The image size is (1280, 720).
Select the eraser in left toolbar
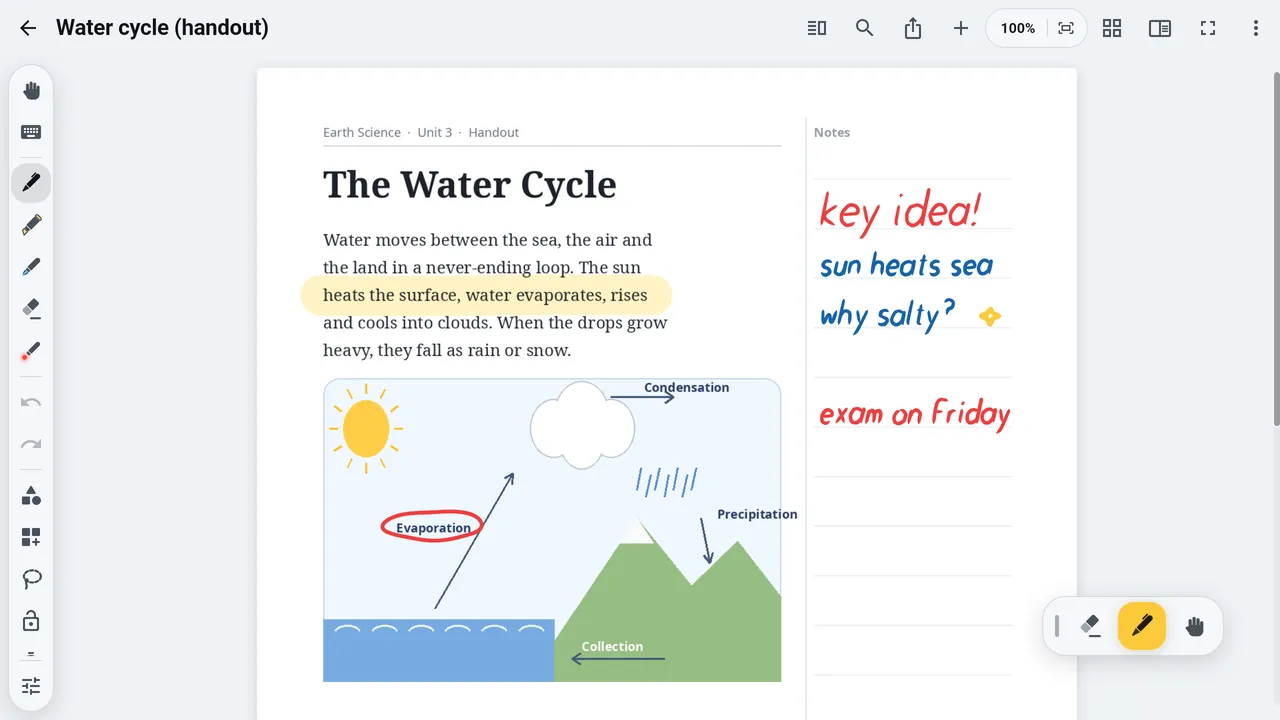(x=31, y=309)
